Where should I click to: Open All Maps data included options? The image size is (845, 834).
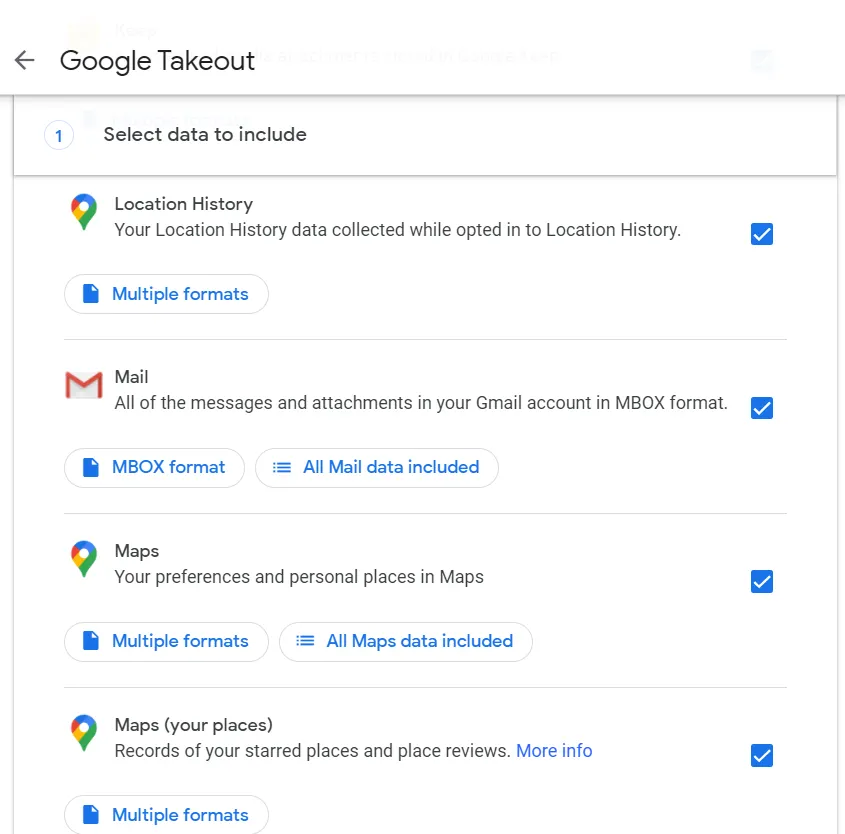pos(406,641)
